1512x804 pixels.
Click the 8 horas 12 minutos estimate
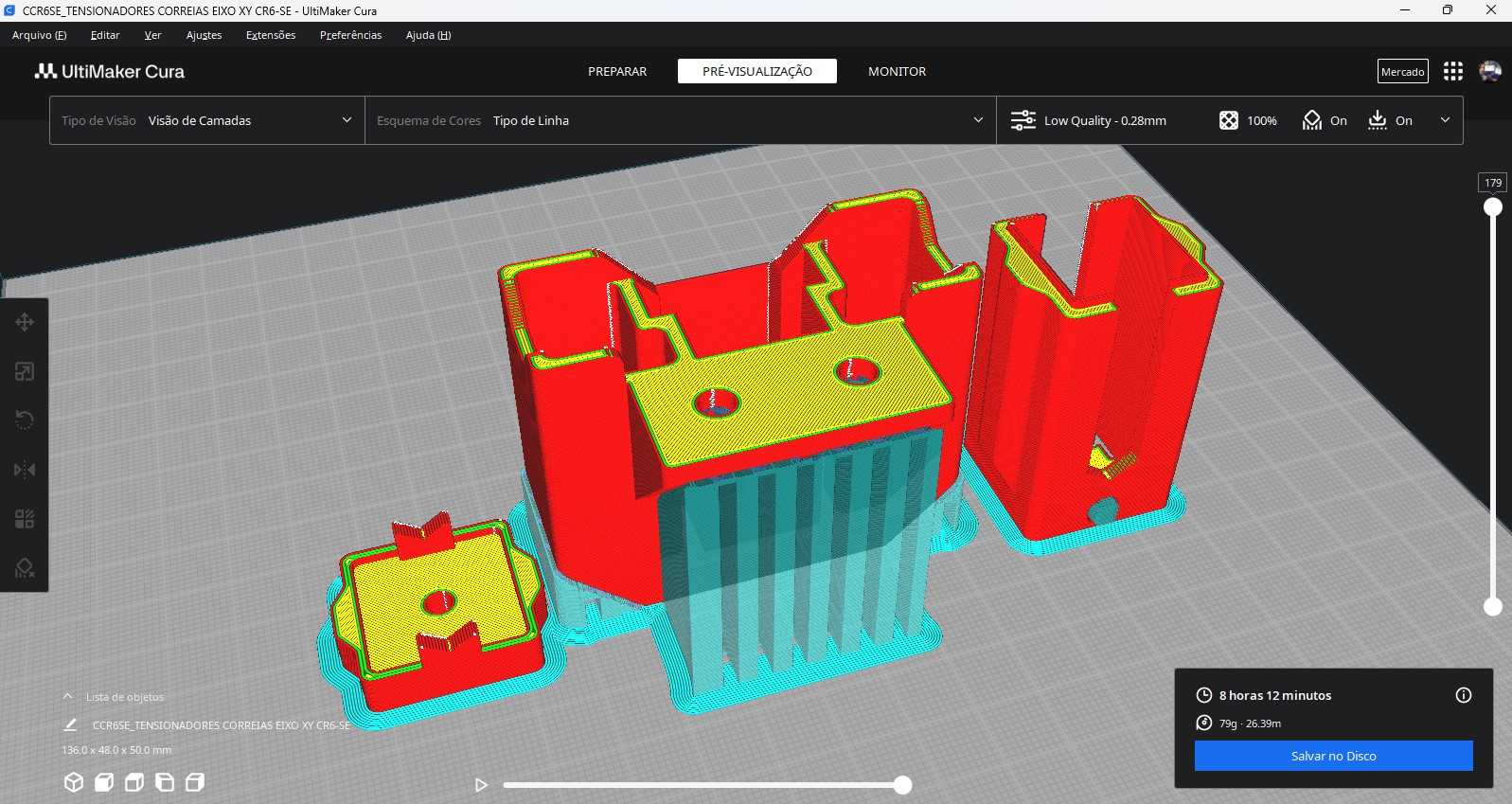click(1274, 695)
